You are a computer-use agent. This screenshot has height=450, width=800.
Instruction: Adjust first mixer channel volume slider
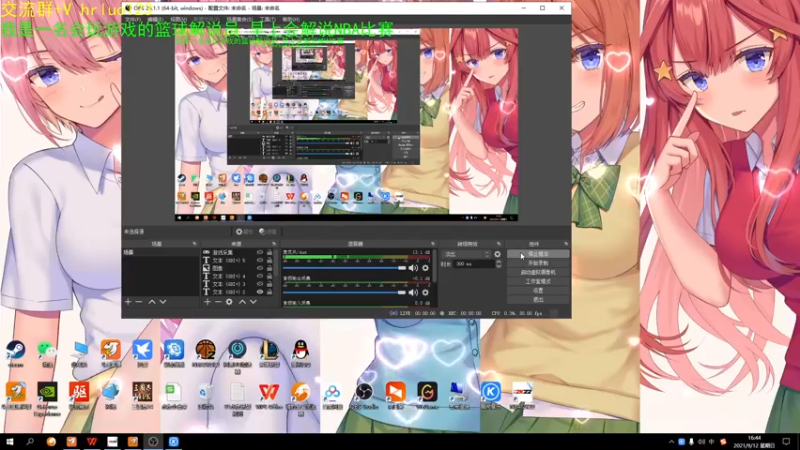pos(344,268)
